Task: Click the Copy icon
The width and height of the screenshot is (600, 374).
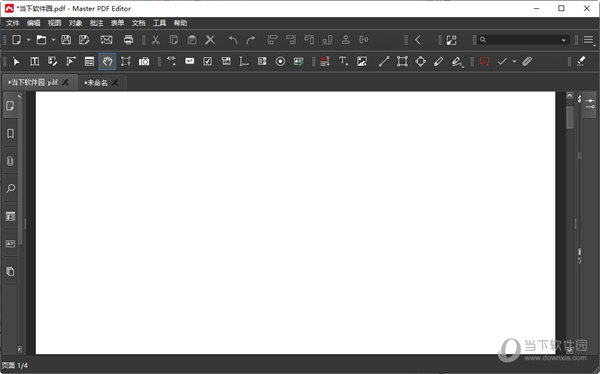Action: click(x=174, y=40)
